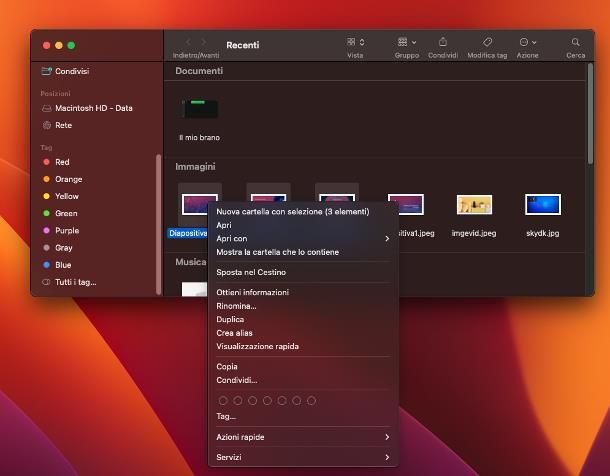Click the skydk.jpg file name
610x476 pixels.
(543, 233)
